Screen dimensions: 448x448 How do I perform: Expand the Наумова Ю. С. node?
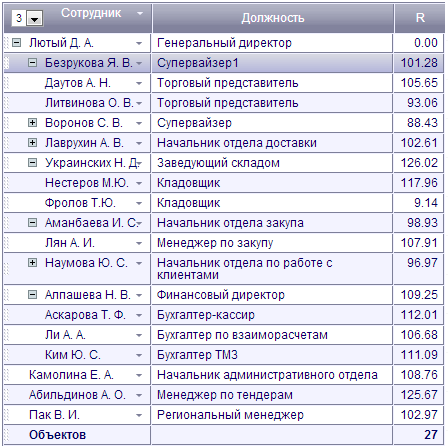[x=32, y=263]
